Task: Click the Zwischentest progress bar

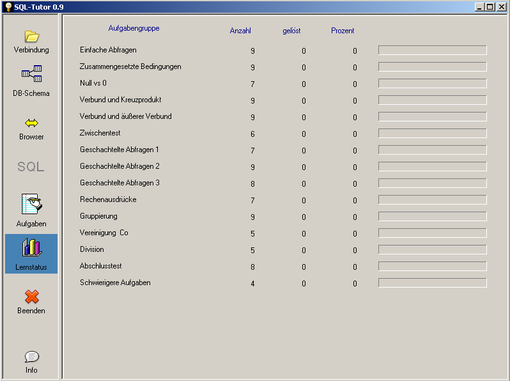Action: click(432, 133)
